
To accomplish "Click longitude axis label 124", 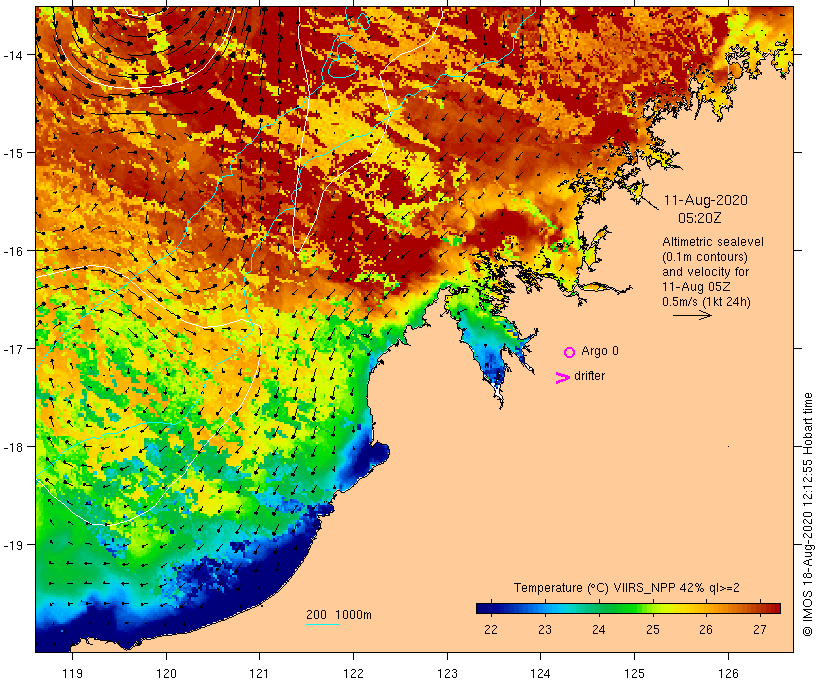I will pos(541,673).
